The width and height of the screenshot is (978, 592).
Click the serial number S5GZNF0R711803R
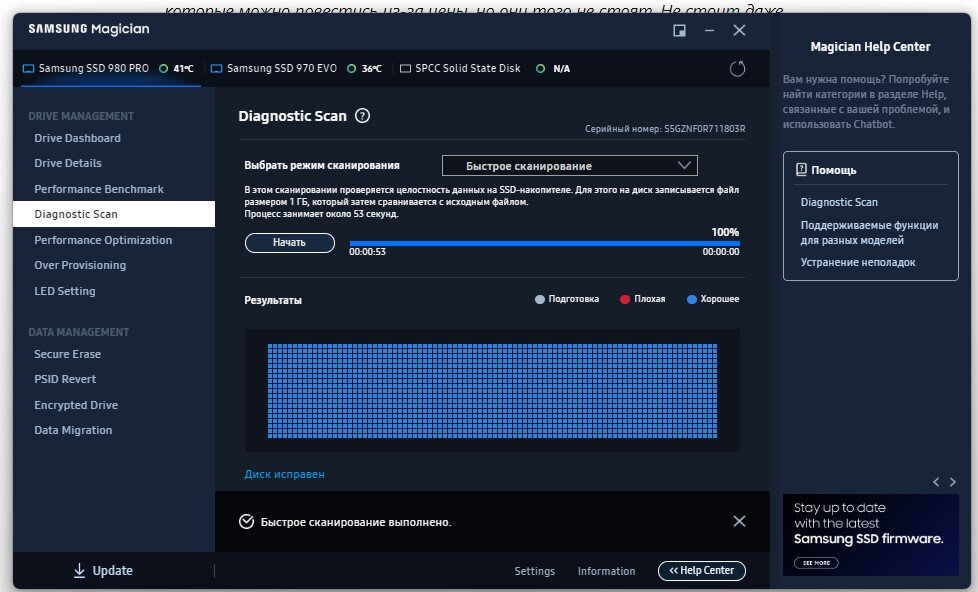point(704,129)
